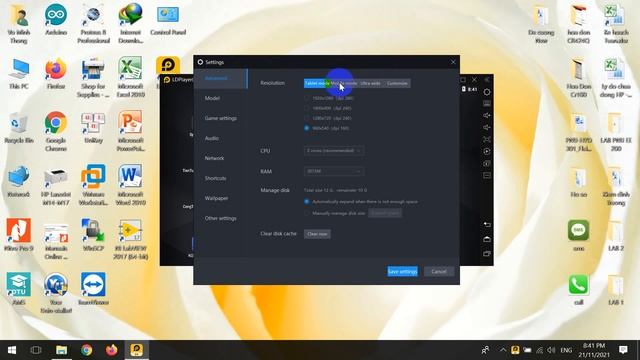Click Clear now disk cache button

(x=317, y=234)
